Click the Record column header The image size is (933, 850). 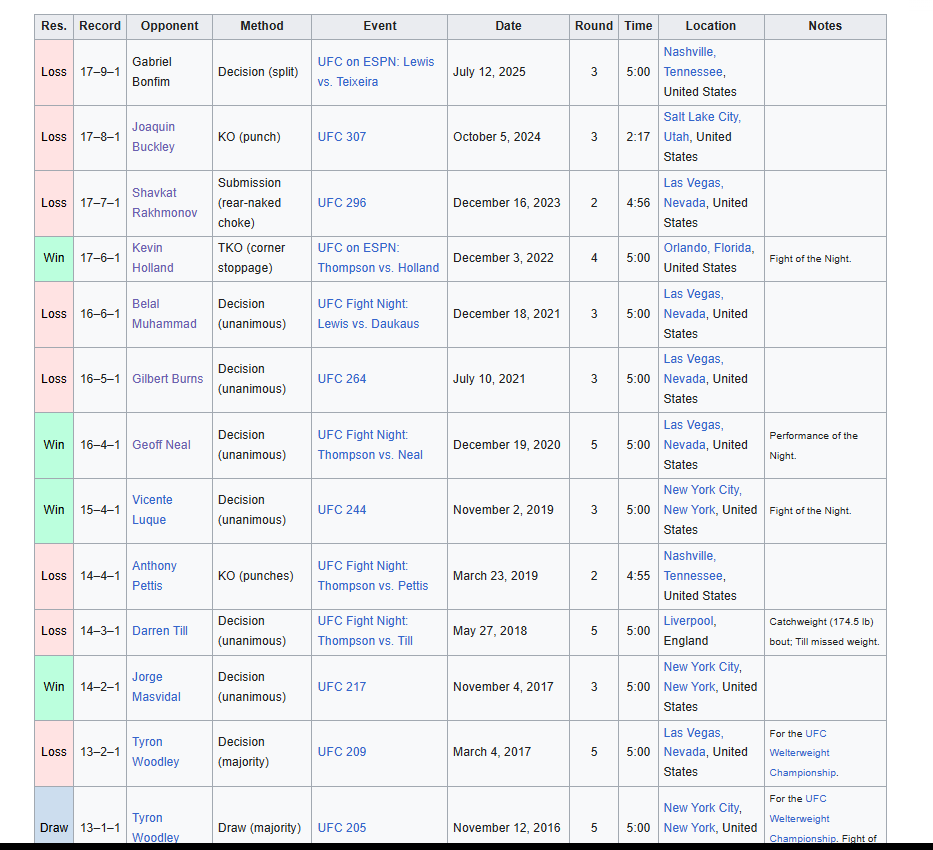pos(100,26)
